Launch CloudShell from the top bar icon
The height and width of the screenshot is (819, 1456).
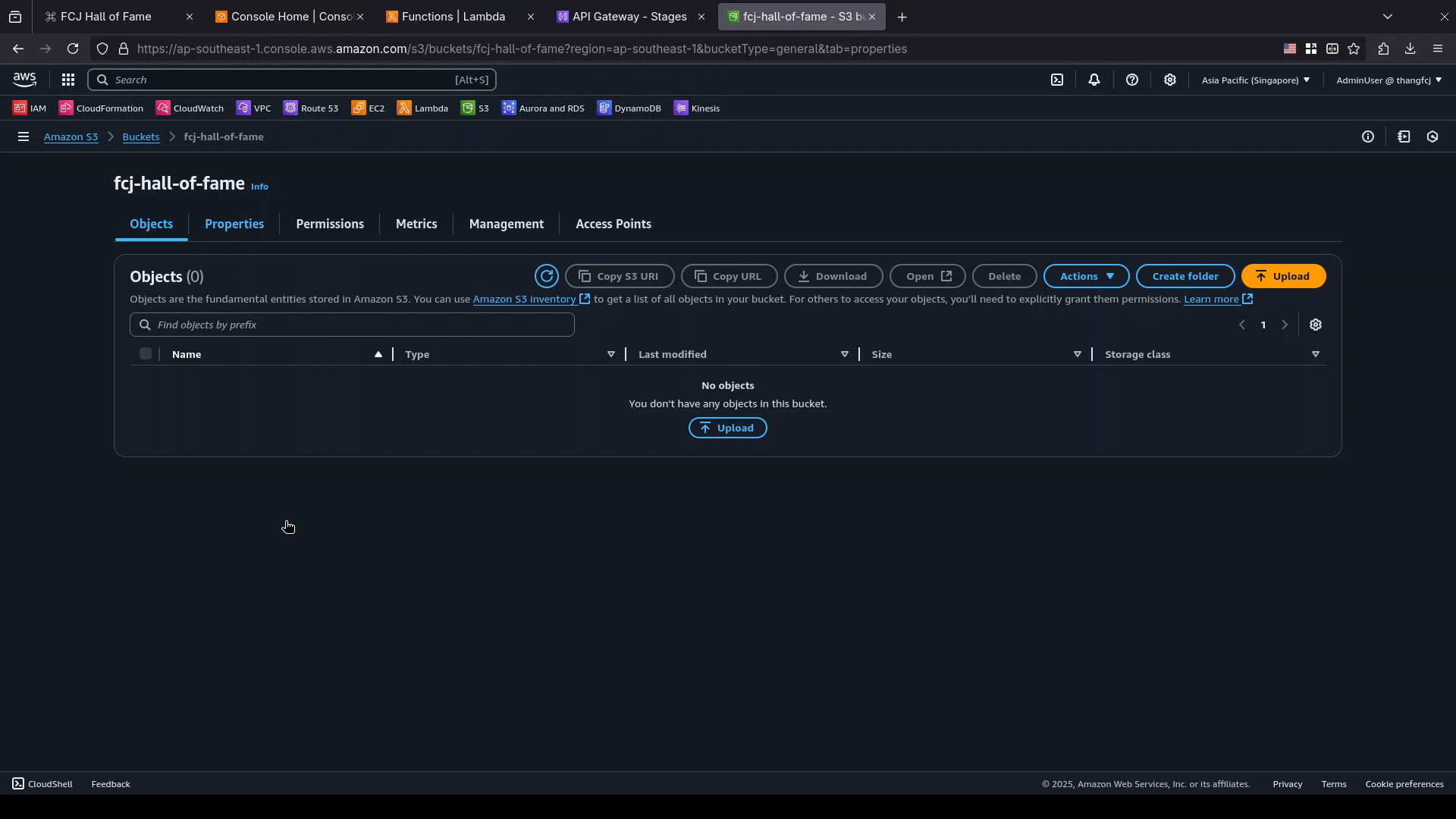tap(1057, 80)
